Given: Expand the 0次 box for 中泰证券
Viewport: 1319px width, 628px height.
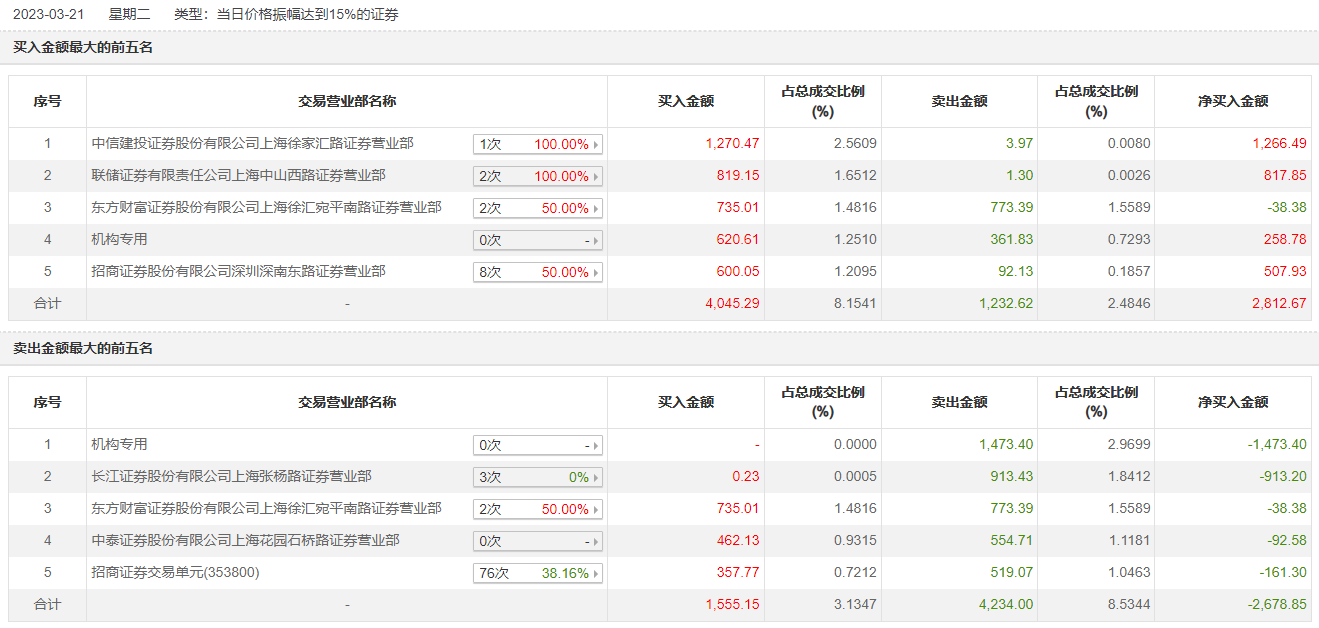Looking at the screenshot, I should coord(538,541).
